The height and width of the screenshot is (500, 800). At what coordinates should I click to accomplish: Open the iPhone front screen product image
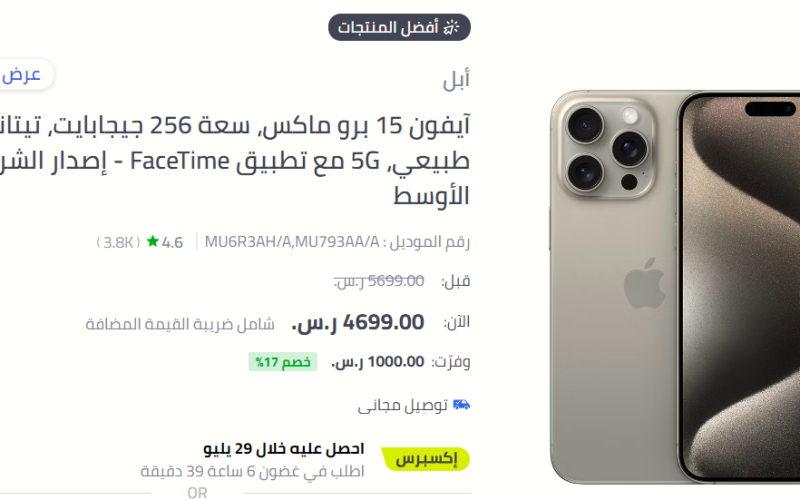click(739, 287)
